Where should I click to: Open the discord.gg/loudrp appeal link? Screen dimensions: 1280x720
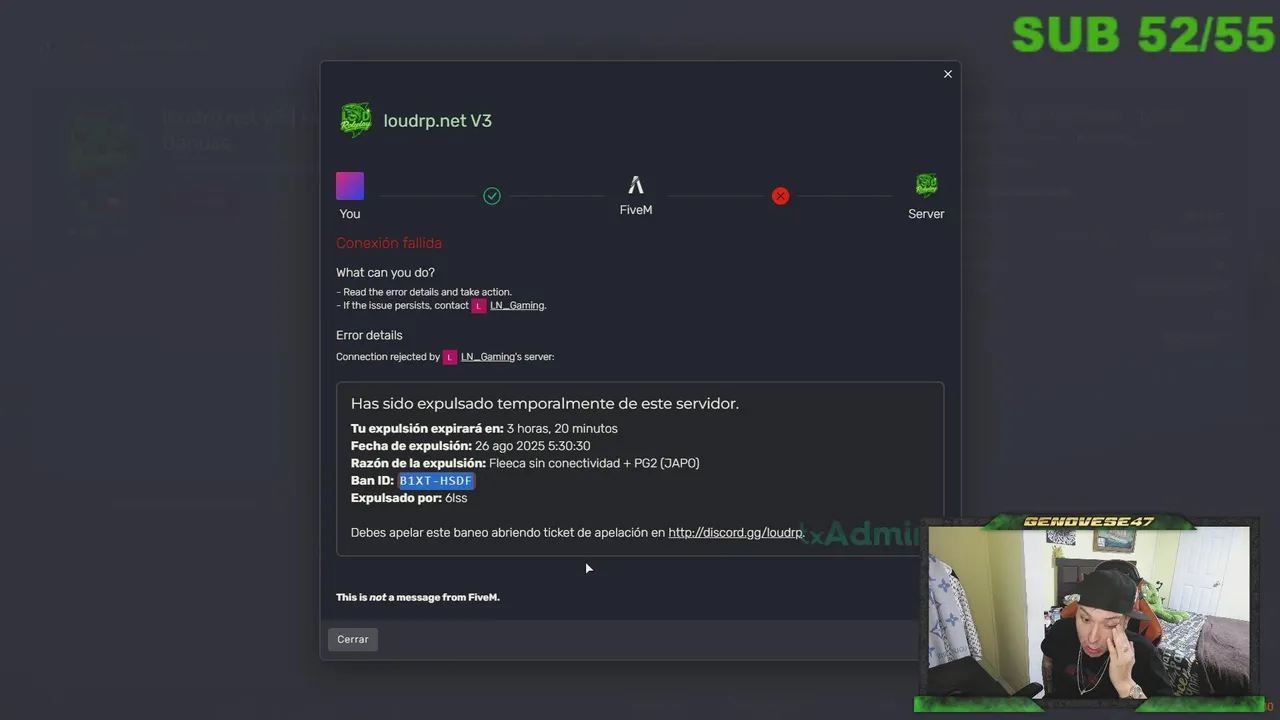(736, 533)
